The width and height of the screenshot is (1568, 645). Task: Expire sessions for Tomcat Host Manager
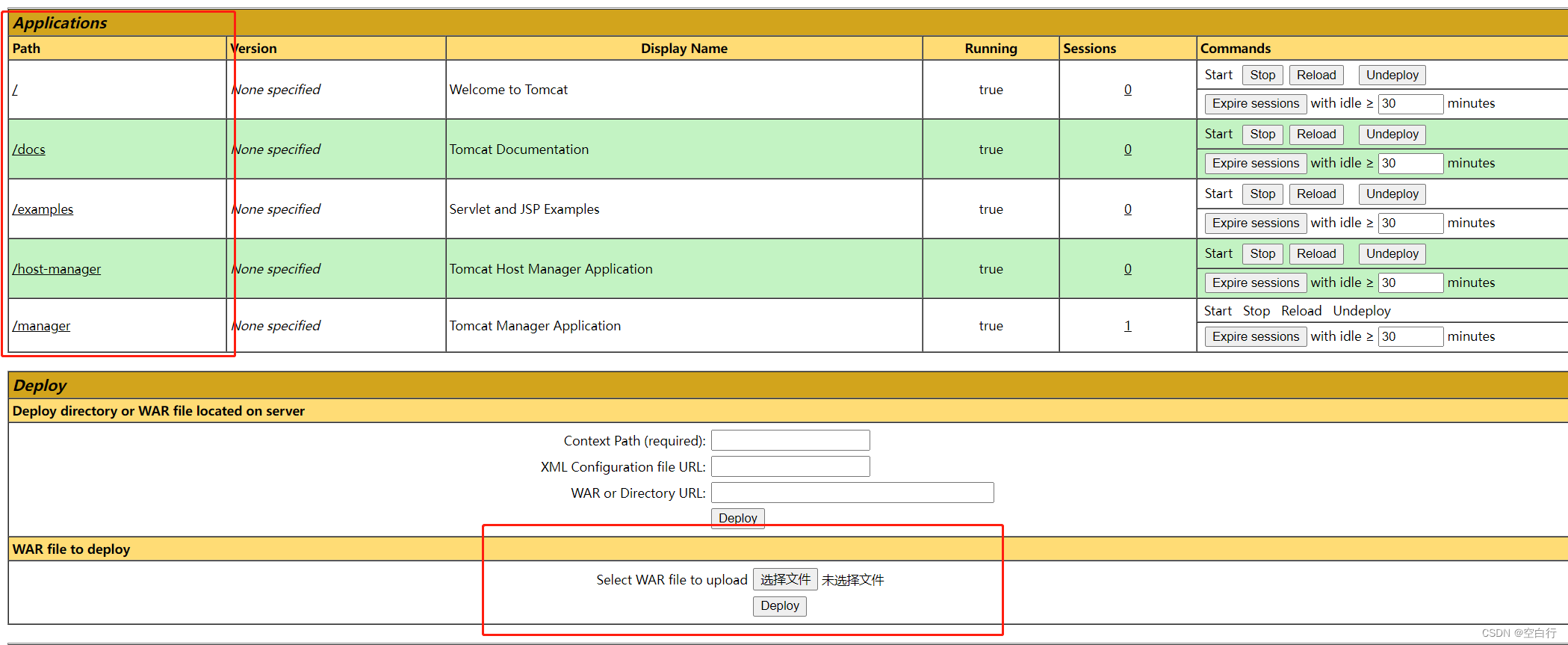coord(1256,283)
